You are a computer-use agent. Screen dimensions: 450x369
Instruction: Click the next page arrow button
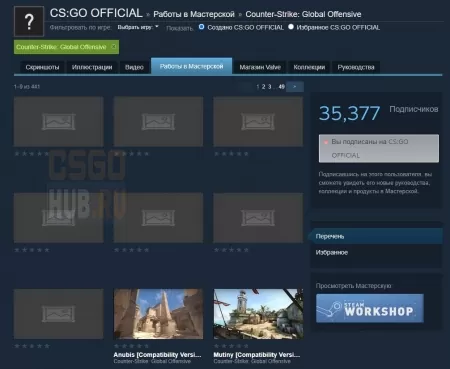tap(295, 87)
